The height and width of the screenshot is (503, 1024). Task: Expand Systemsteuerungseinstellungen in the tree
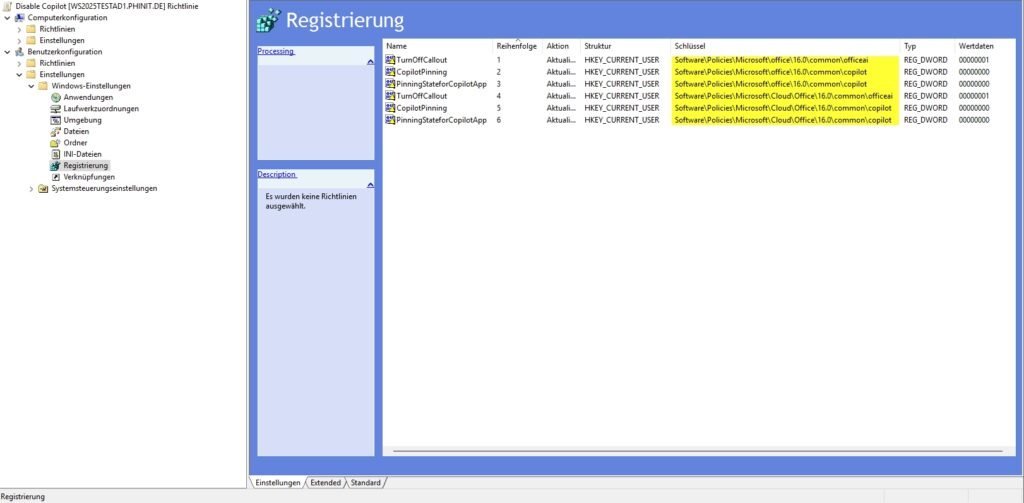[31, 188]
